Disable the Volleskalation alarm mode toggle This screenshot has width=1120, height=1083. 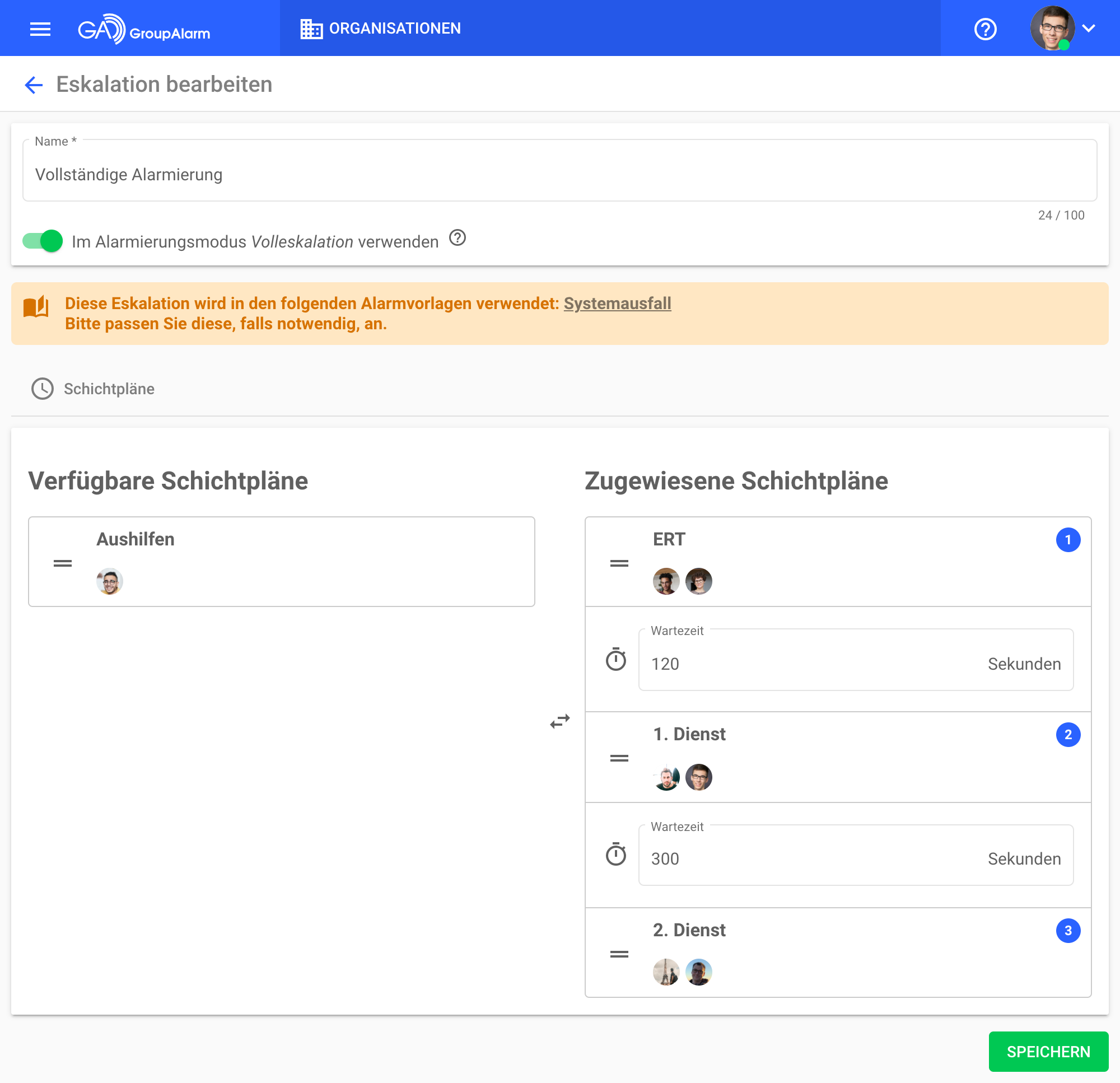tap(43, 241)
